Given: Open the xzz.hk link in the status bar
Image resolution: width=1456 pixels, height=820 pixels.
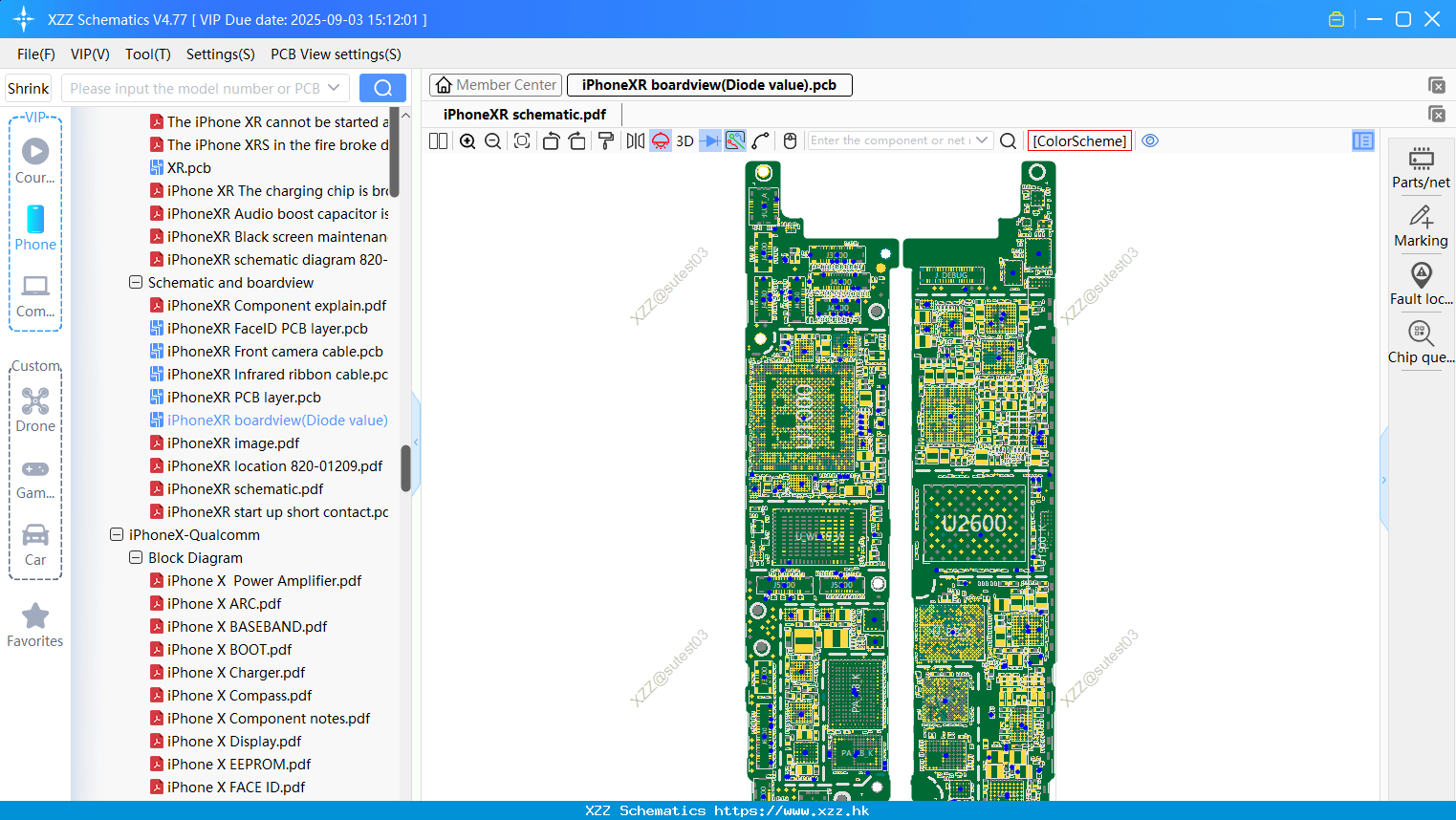Looking at the screenshot, I should click(792, 810).
